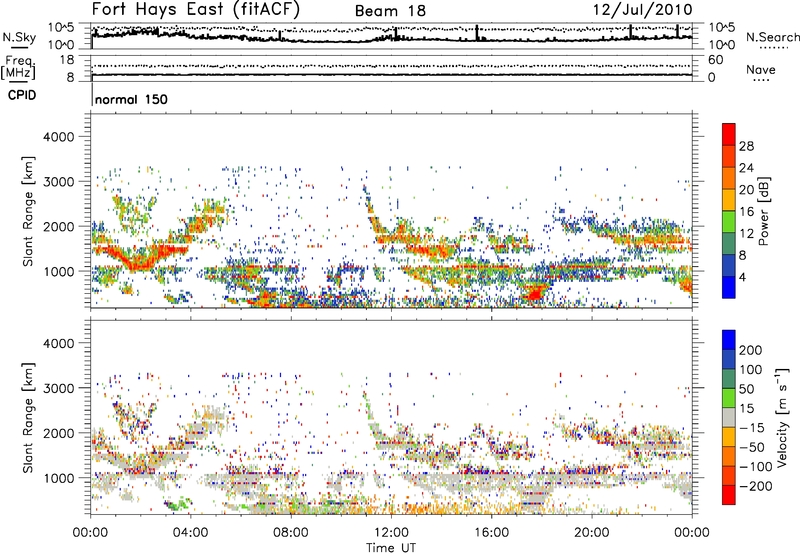Click the blue bottom segment of the Power color bar
Viewport: 800px width, 554px height.
(729, 287)
